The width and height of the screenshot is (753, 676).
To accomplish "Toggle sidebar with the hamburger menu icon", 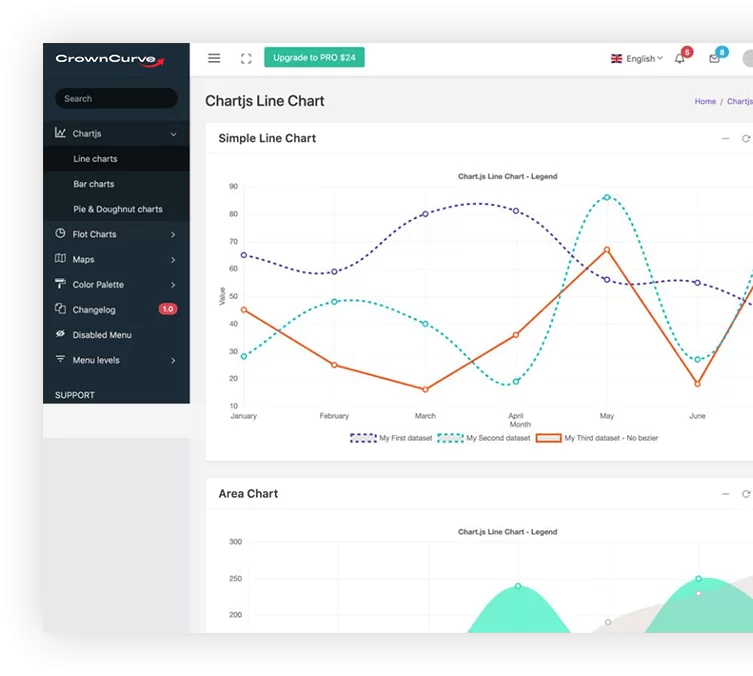I will pos(214,58).
